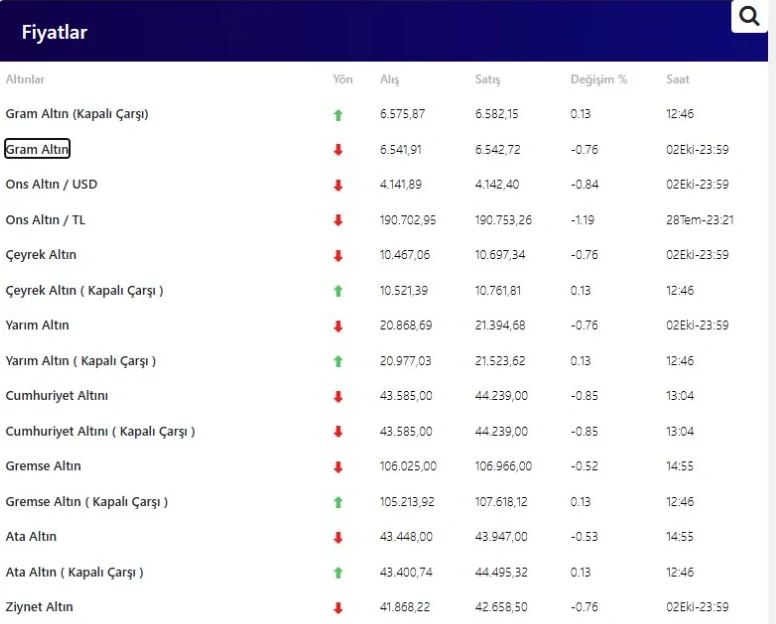The width and height of the screenshot is (776, 624).
Task: Select the Alış value 106.025,00
Action: coord(408,466)
